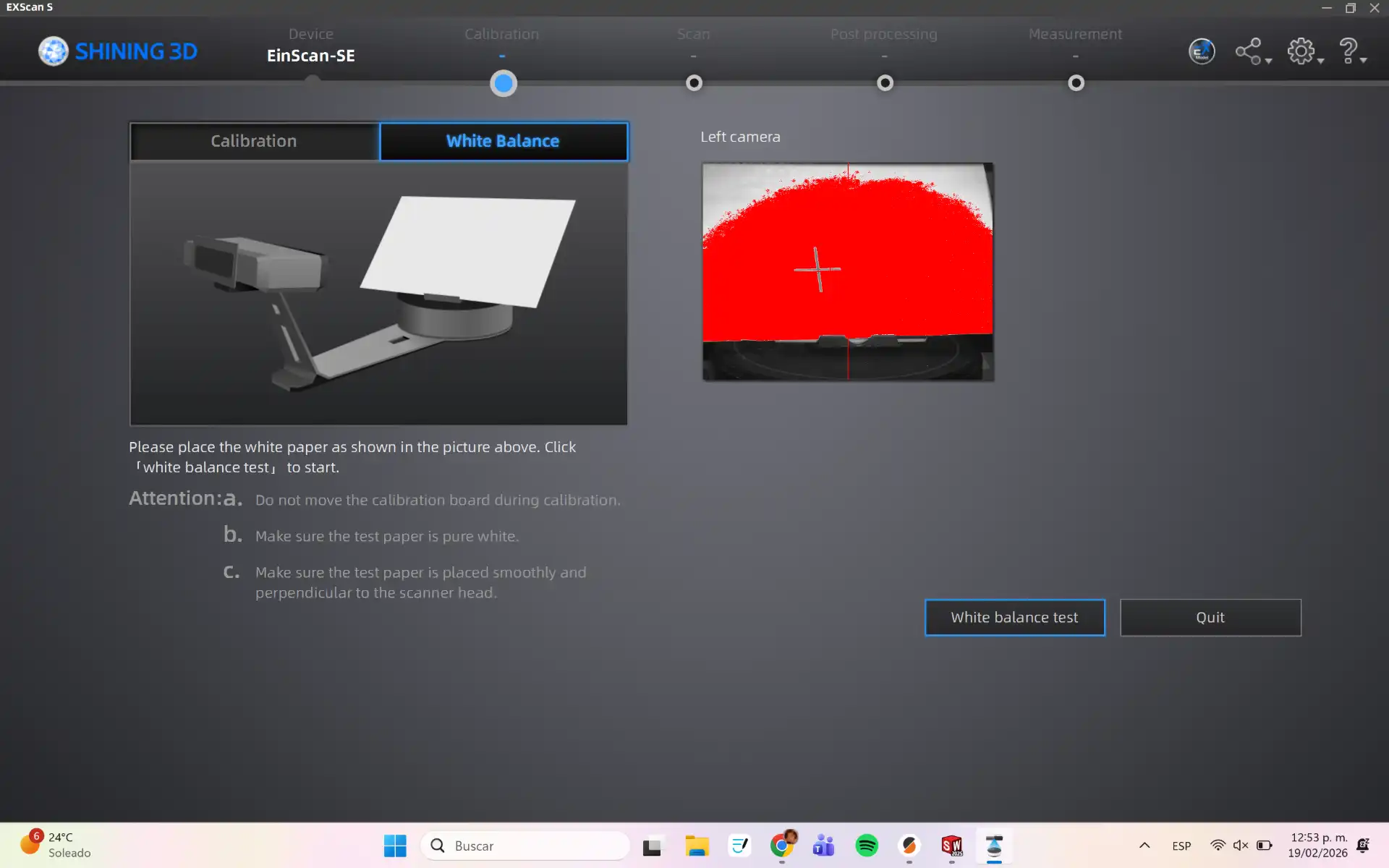
Task: Expand the settings dropdown arrow
Action: [1321, 61]
